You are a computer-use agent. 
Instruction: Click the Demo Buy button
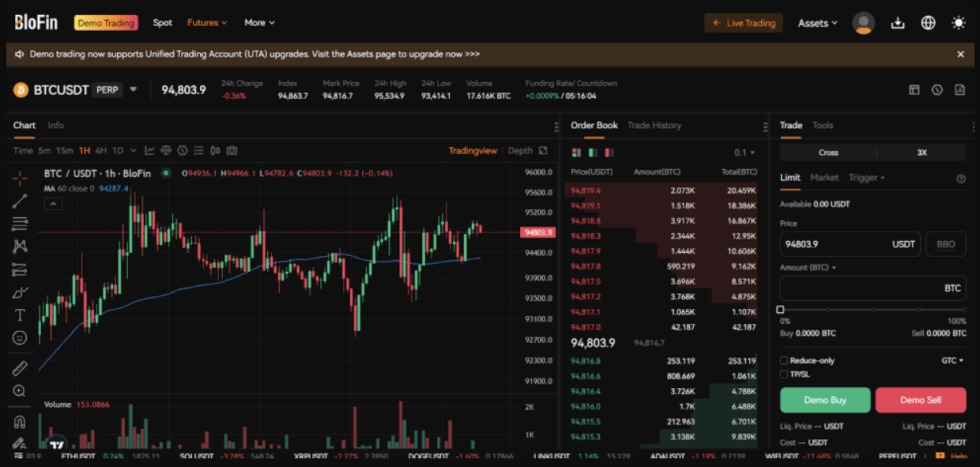click(825, 400)
